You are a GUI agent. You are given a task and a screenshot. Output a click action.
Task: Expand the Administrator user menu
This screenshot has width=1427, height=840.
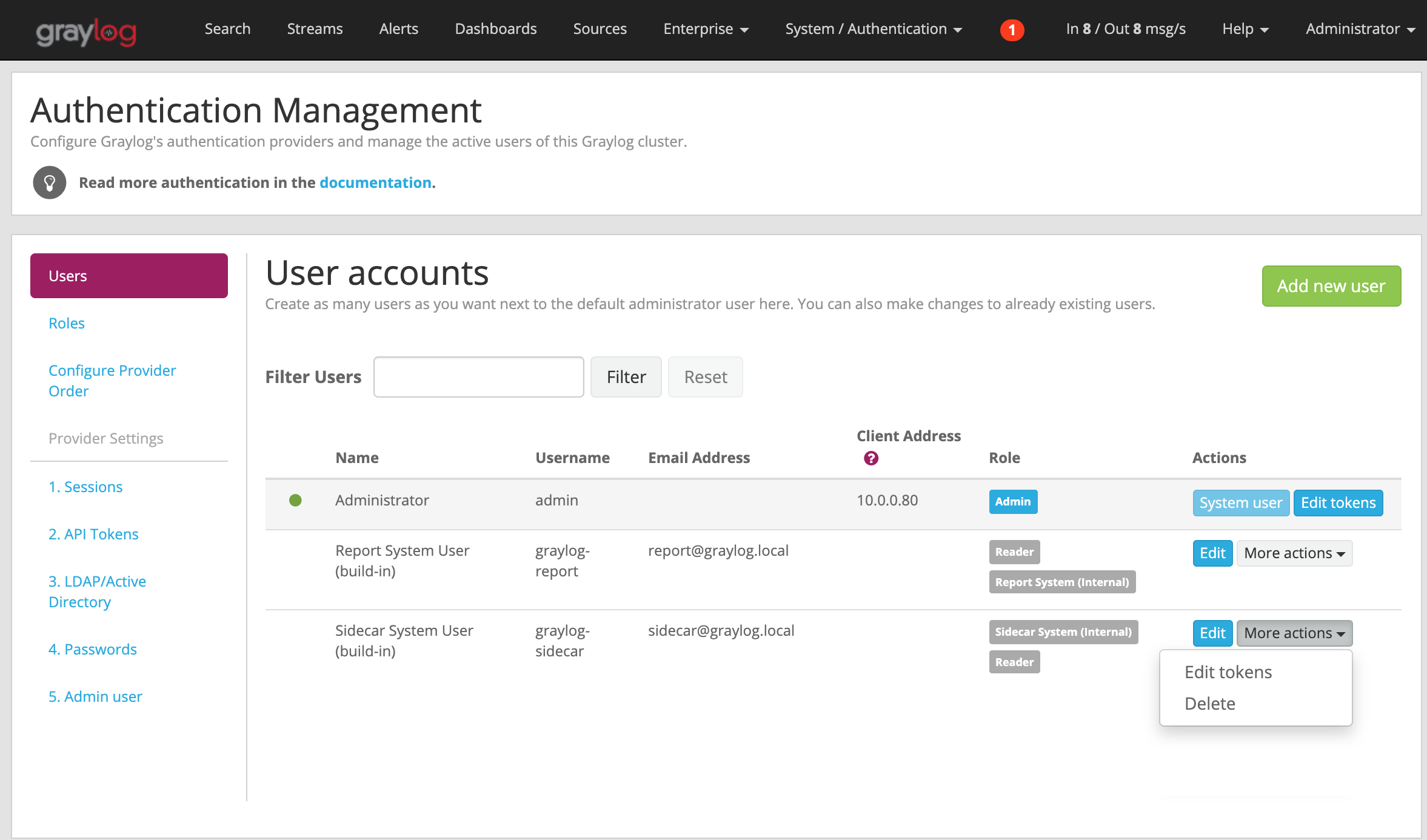pos(1360,29)
